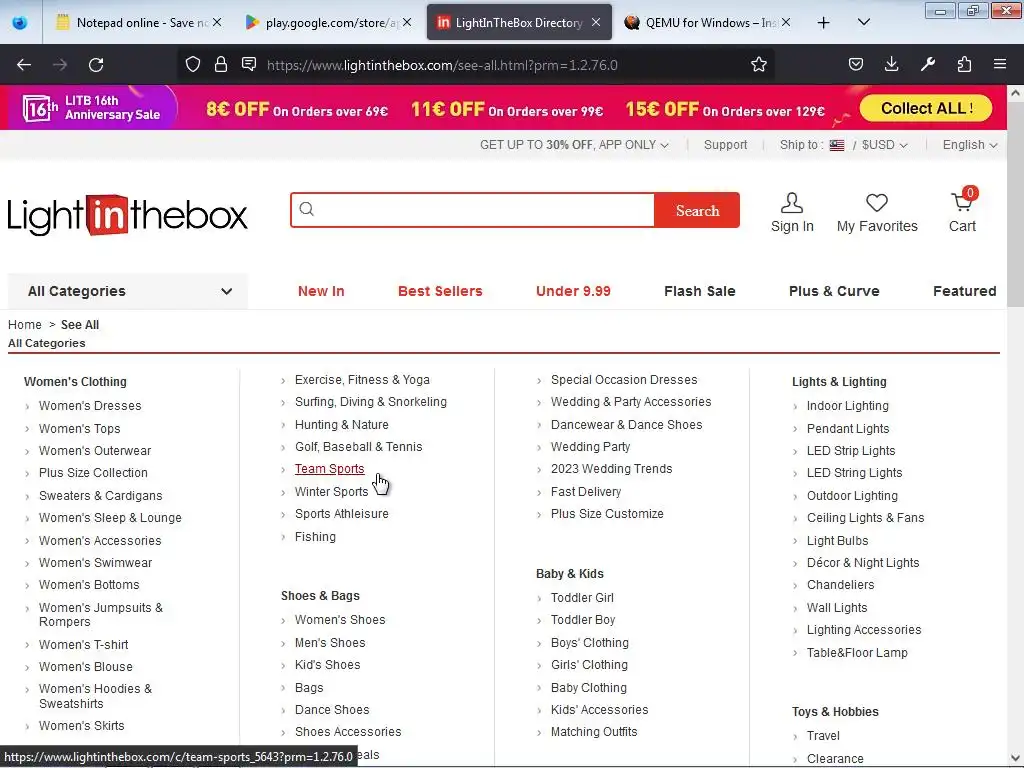Open a new browser tab
1024x768 pixels.
[x=824, y=23]
